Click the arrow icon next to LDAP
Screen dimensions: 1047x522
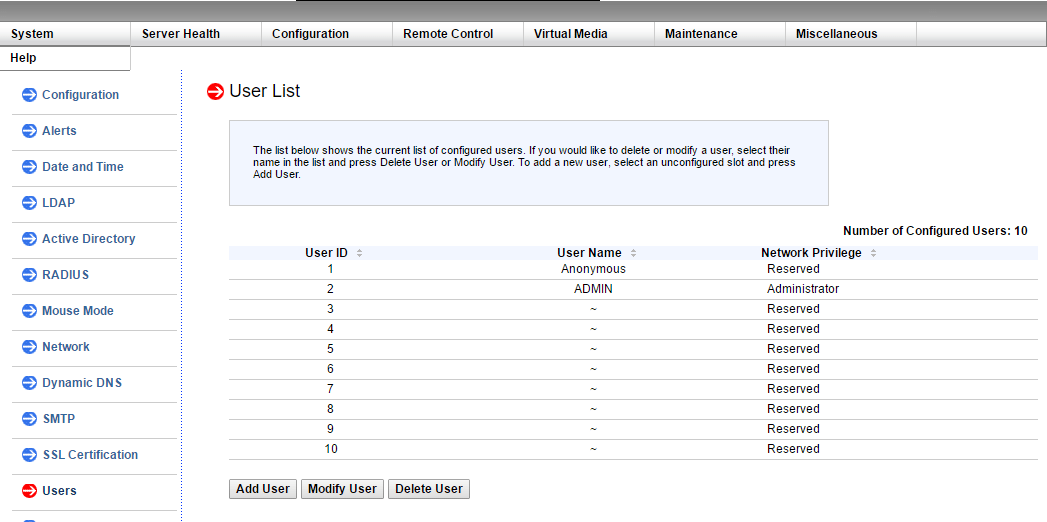pyautogui.click(x=29, y=203)
